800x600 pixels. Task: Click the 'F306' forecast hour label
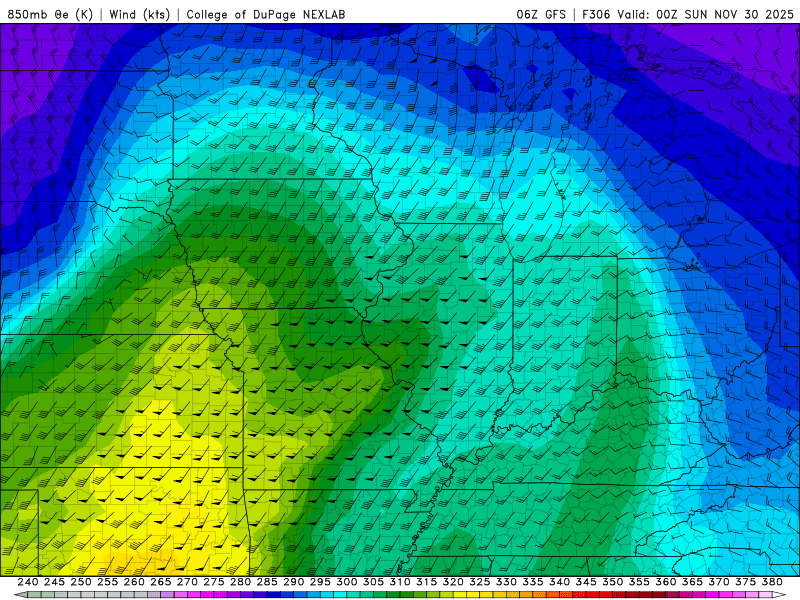pos(596,14)
